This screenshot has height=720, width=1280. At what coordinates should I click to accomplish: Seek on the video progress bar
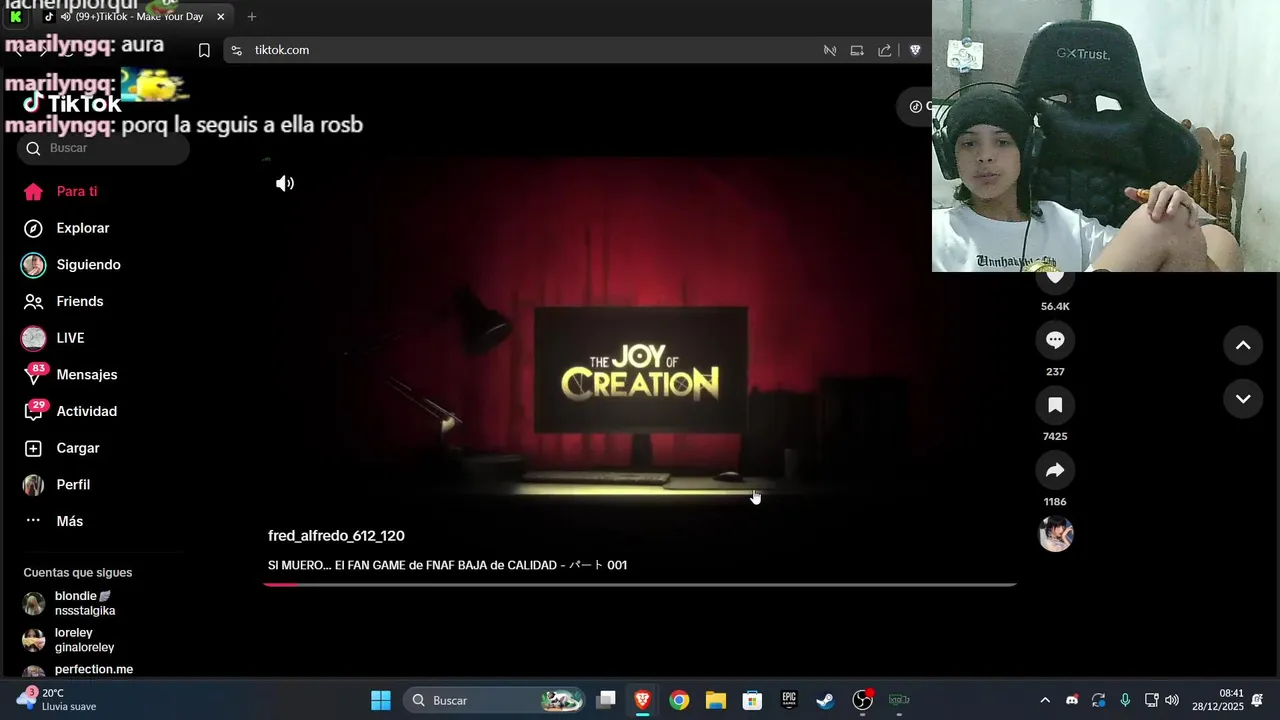[640, 584]
